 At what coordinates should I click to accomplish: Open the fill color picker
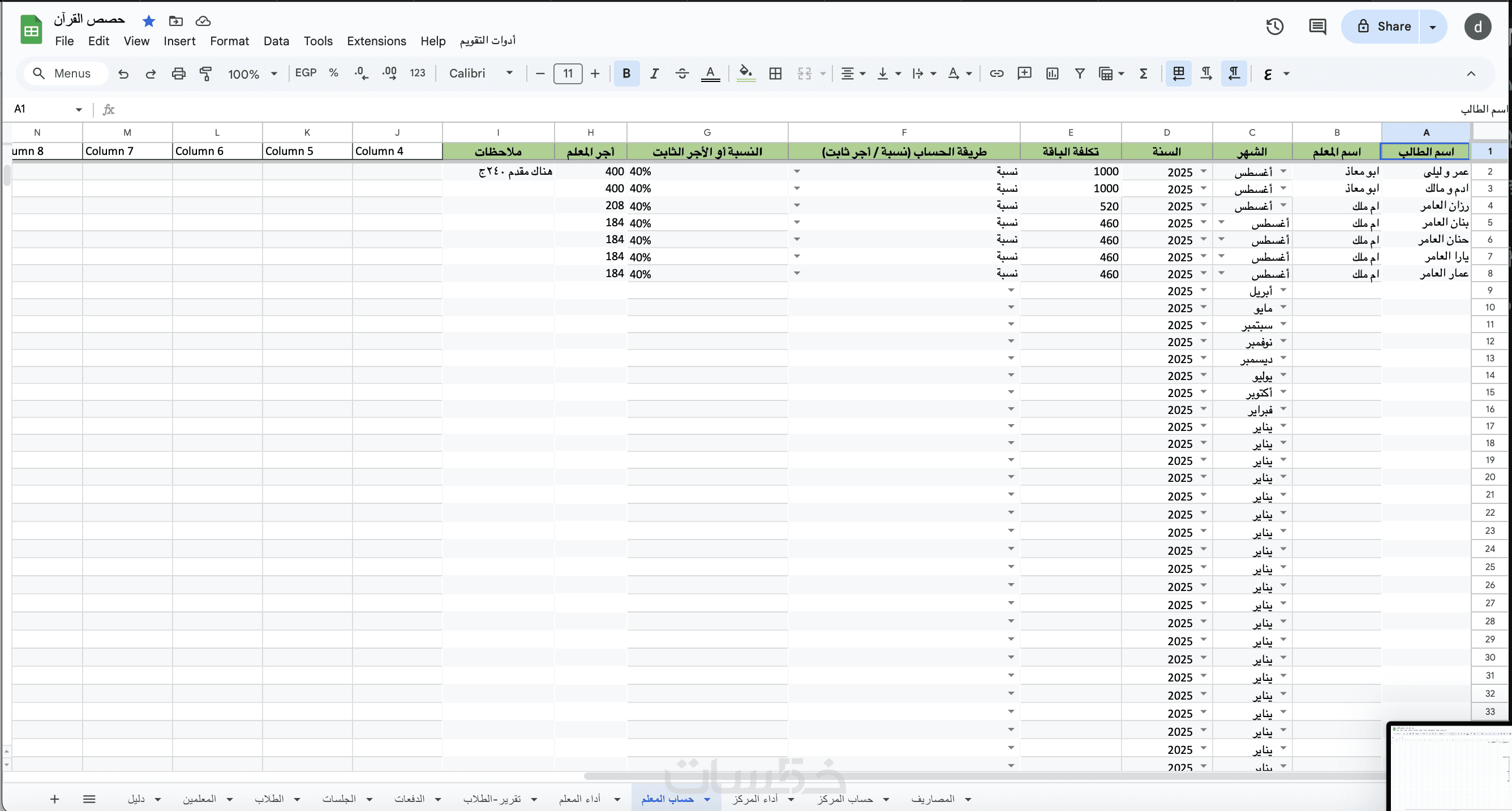click(745, 74)
